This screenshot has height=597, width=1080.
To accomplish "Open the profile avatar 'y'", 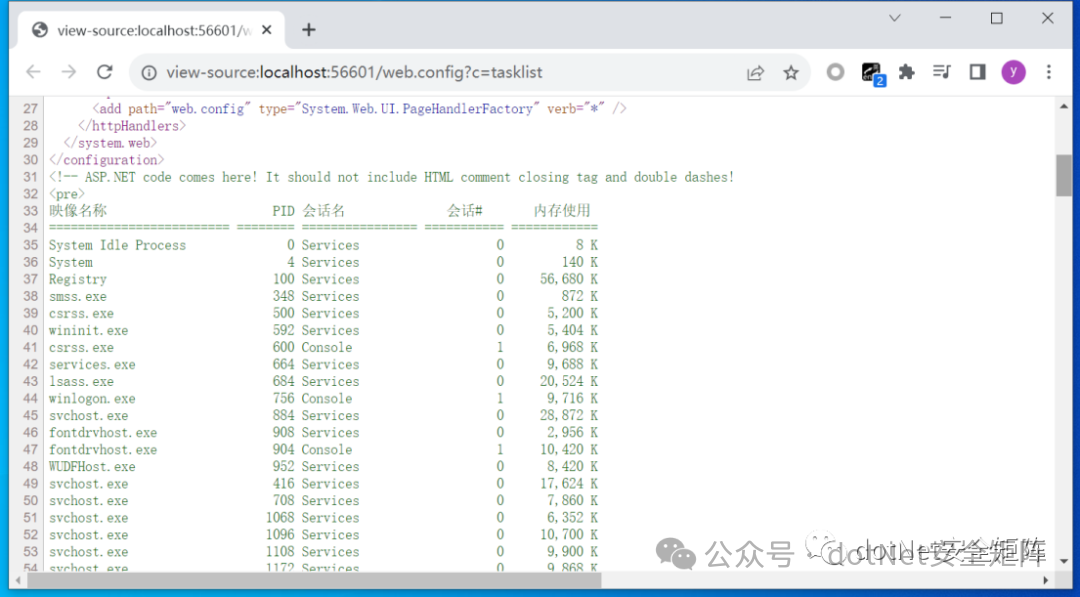I will 1013,72.
